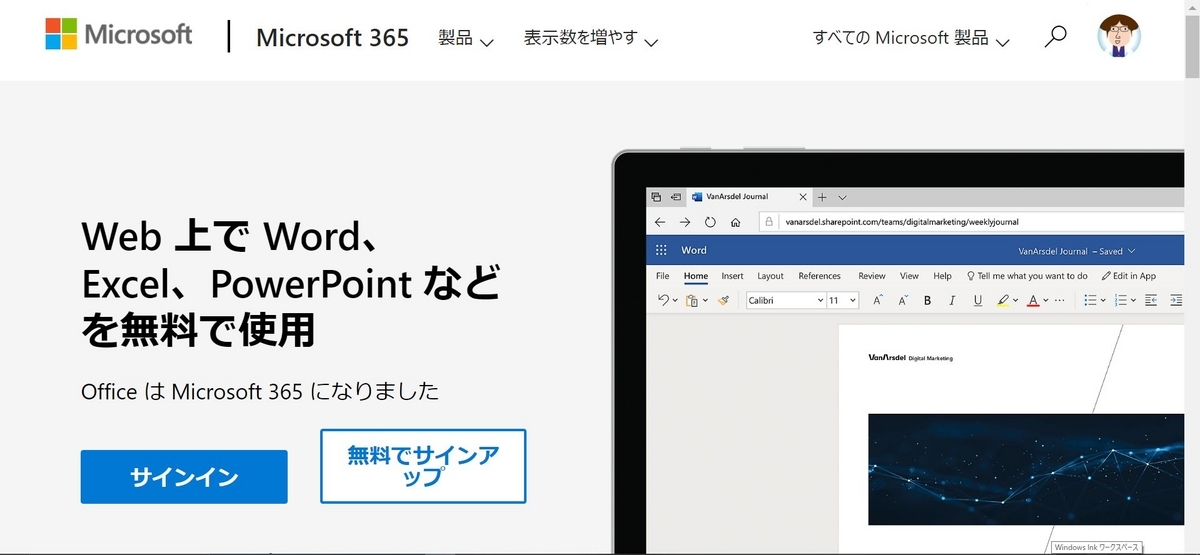Click the Word app title
The width and height of the screenshot is (1200, 555).
click(x=694, y=250)
